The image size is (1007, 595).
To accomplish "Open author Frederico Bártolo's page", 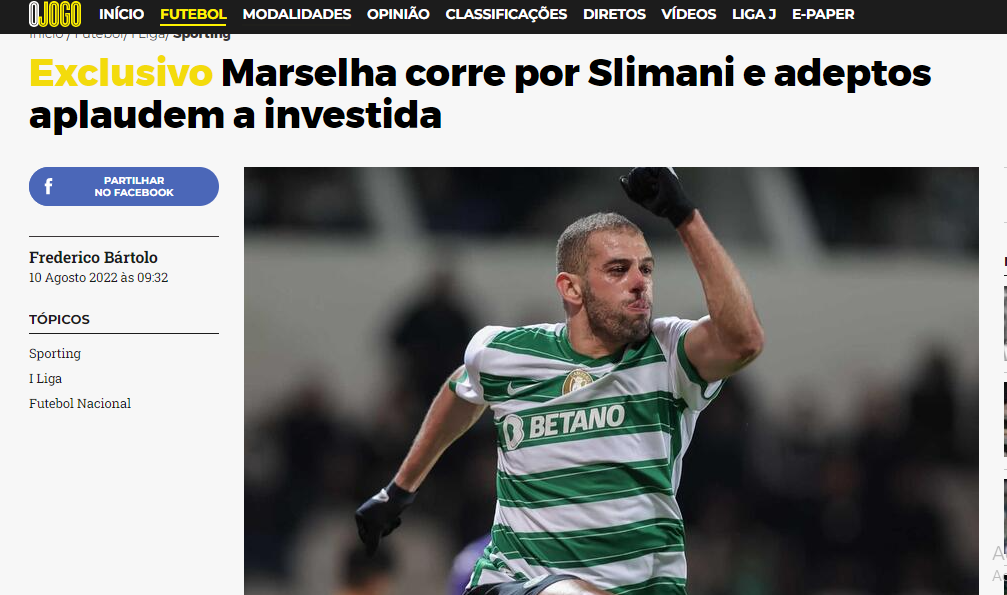I will (93, 257).
